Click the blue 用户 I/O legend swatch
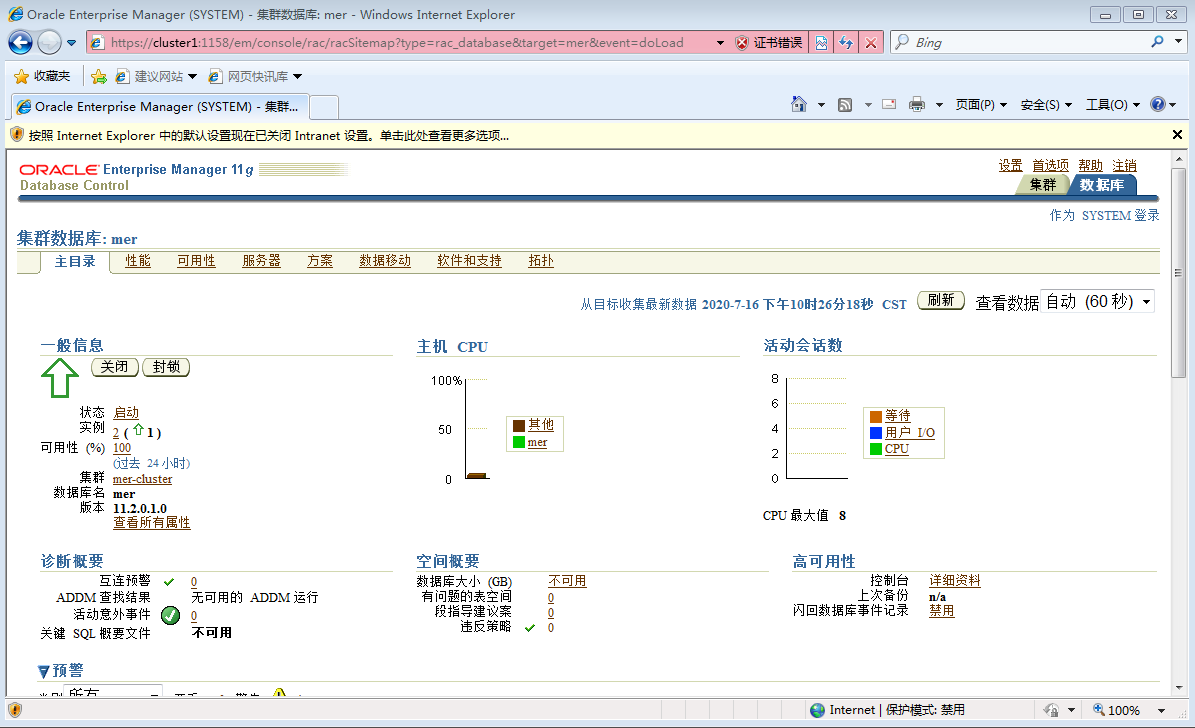This screenshot has height=728, width=1195. point(876,433)
